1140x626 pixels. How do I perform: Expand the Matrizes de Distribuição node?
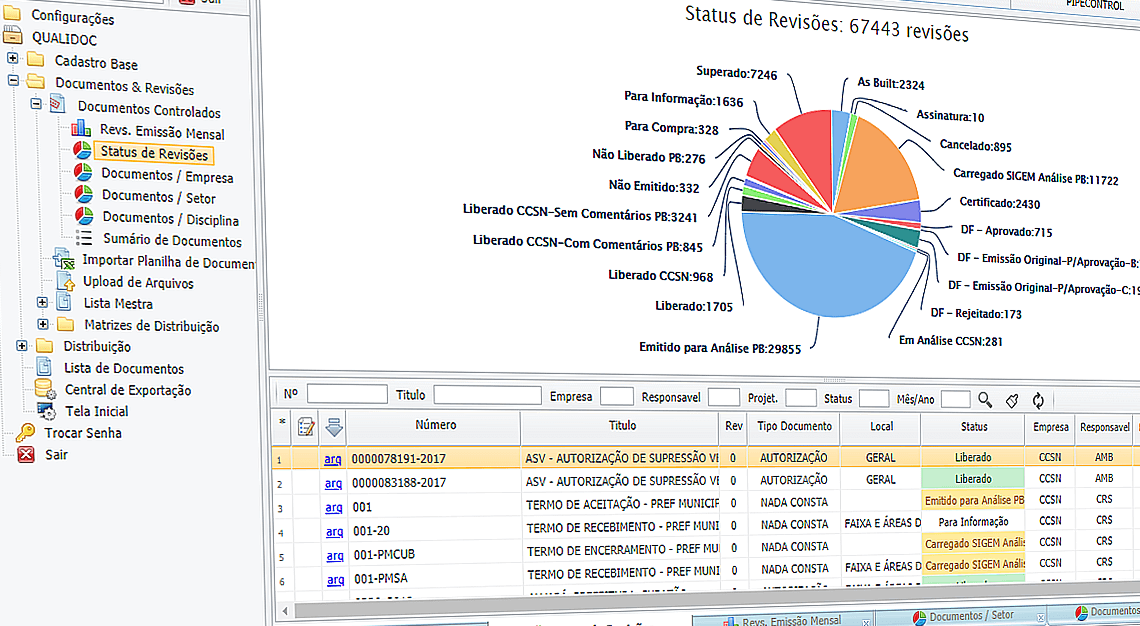(42, 325)
